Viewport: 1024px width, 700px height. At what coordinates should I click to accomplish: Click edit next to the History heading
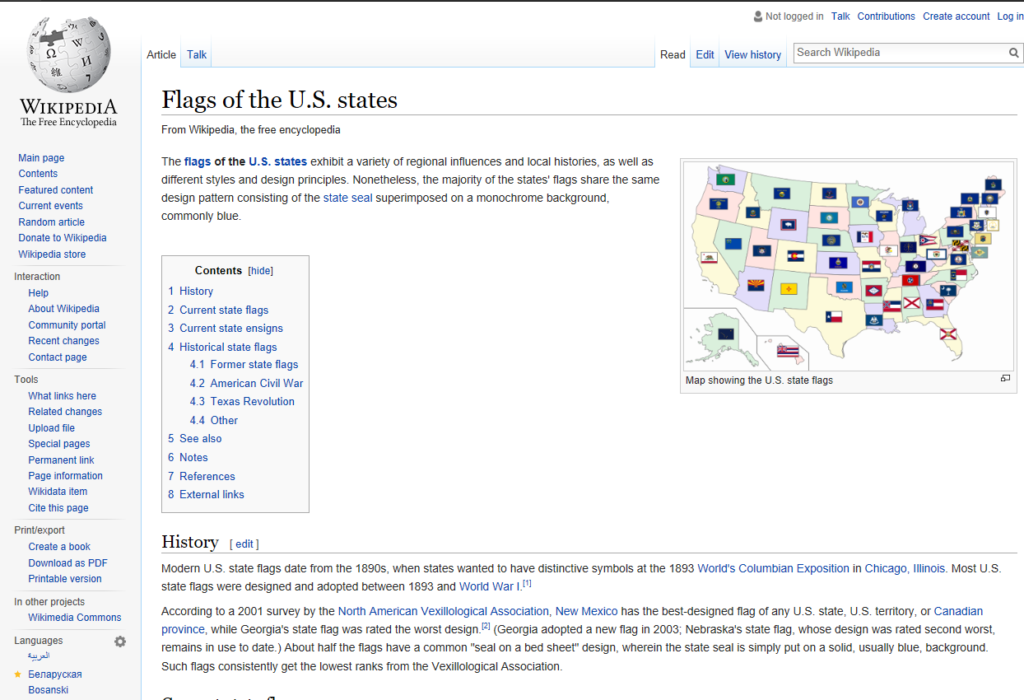244,543
